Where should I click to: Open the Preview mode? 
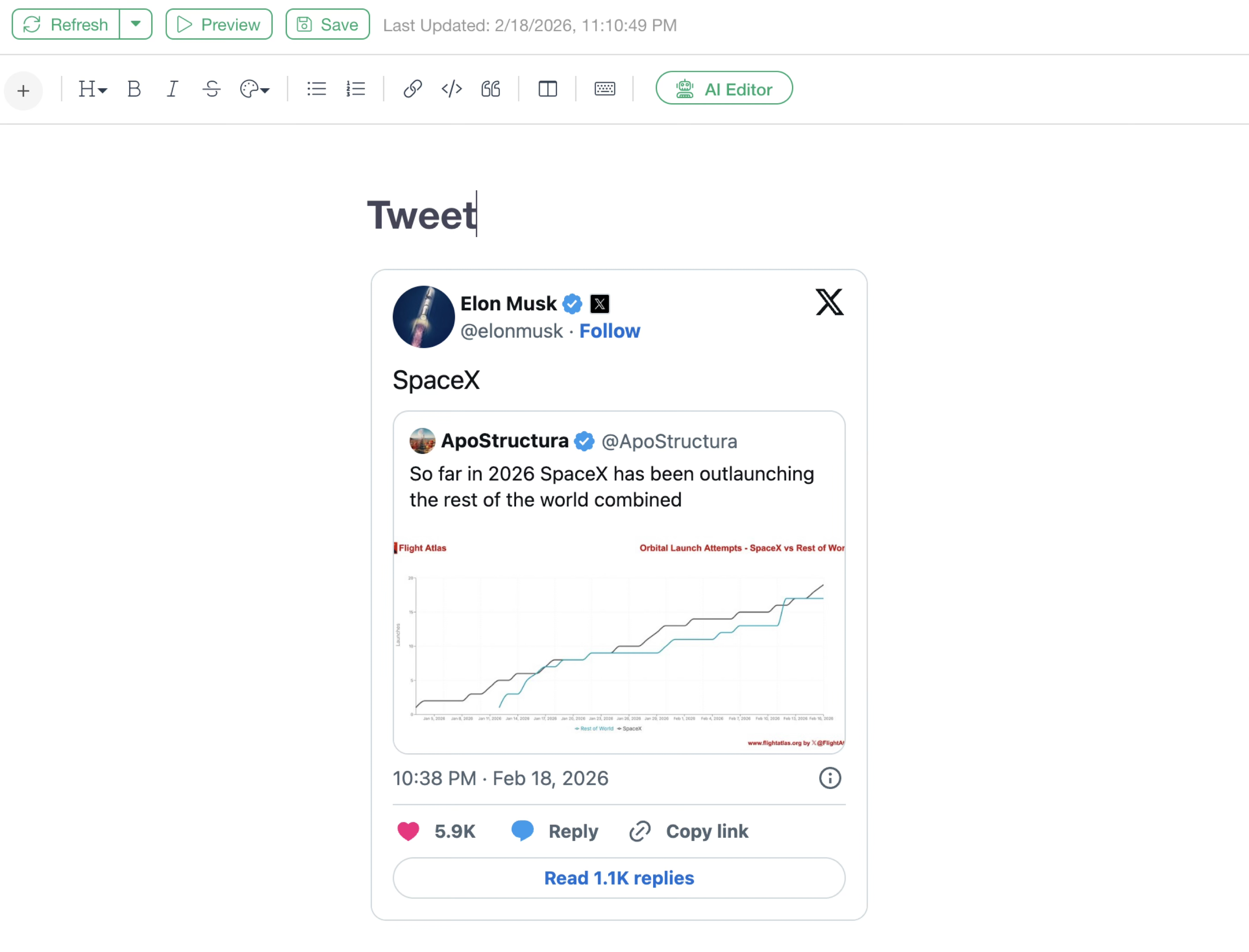pos(219,24)
